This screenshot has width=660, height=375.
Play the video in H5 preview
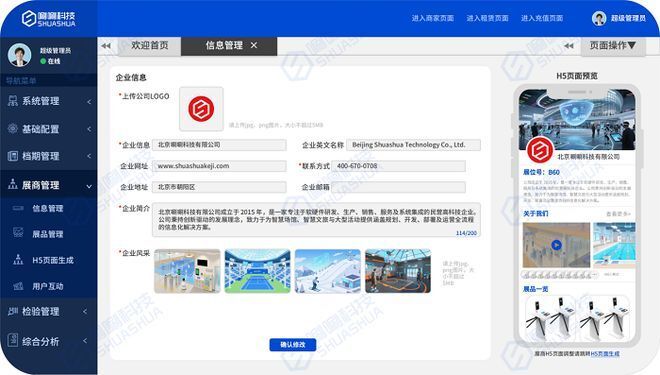click(x=556, y=245)
